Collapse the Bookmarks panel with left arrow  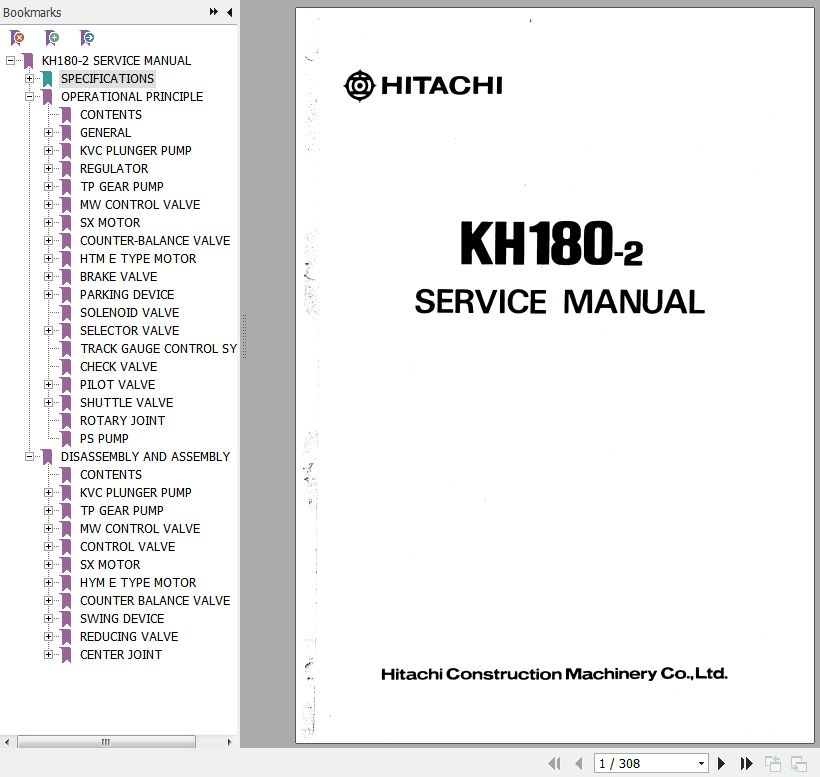[230, 12]
